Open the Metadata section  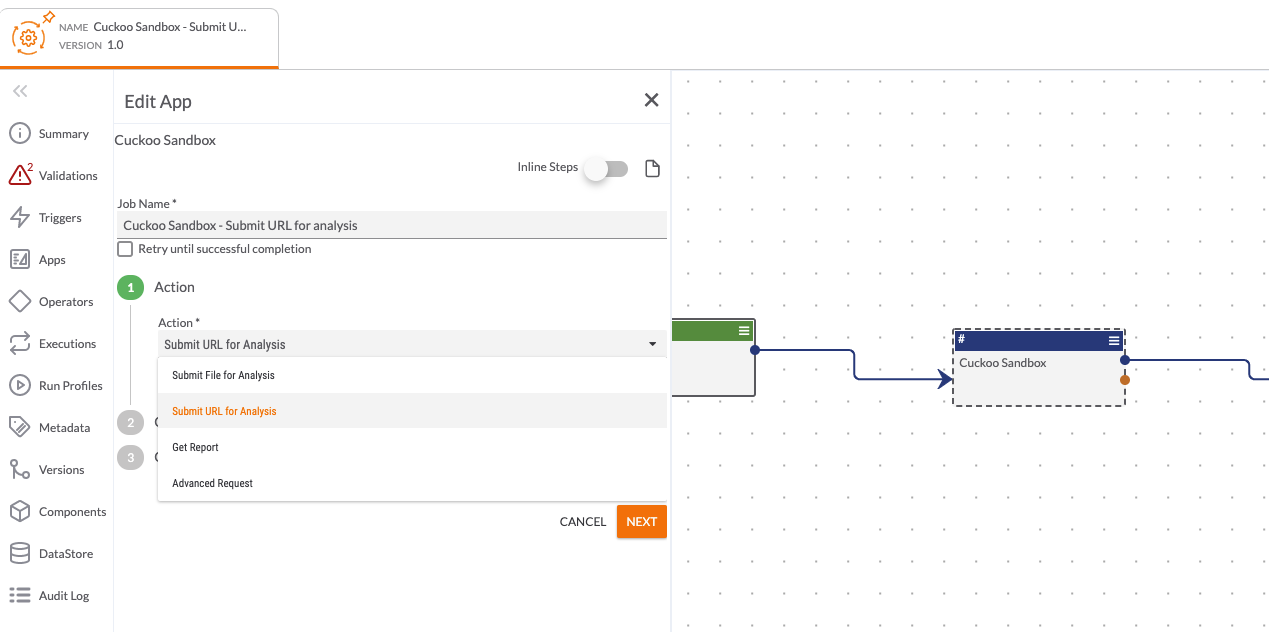[65, 428]
